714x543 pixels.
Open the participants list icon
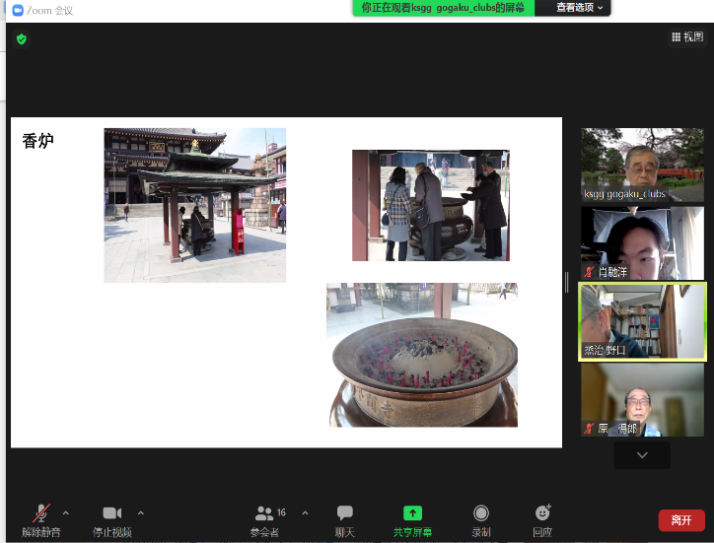tap(264, 513)
